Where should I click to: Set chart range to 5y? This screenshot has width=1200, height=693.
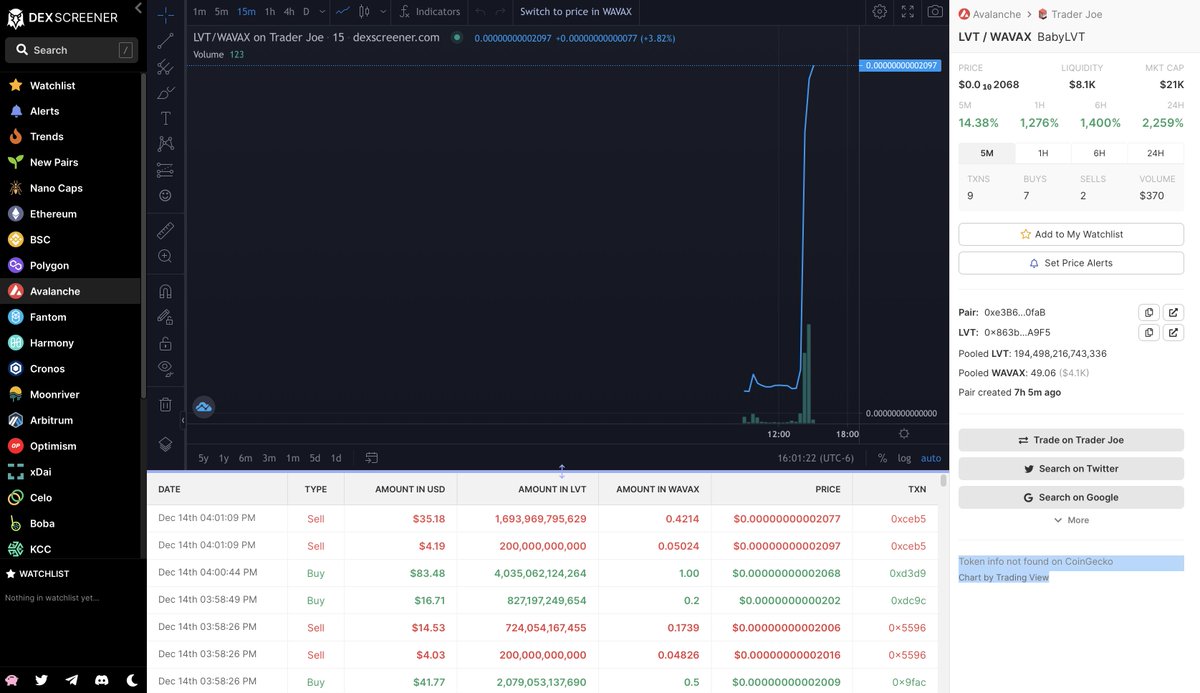(x=204, y=458)
